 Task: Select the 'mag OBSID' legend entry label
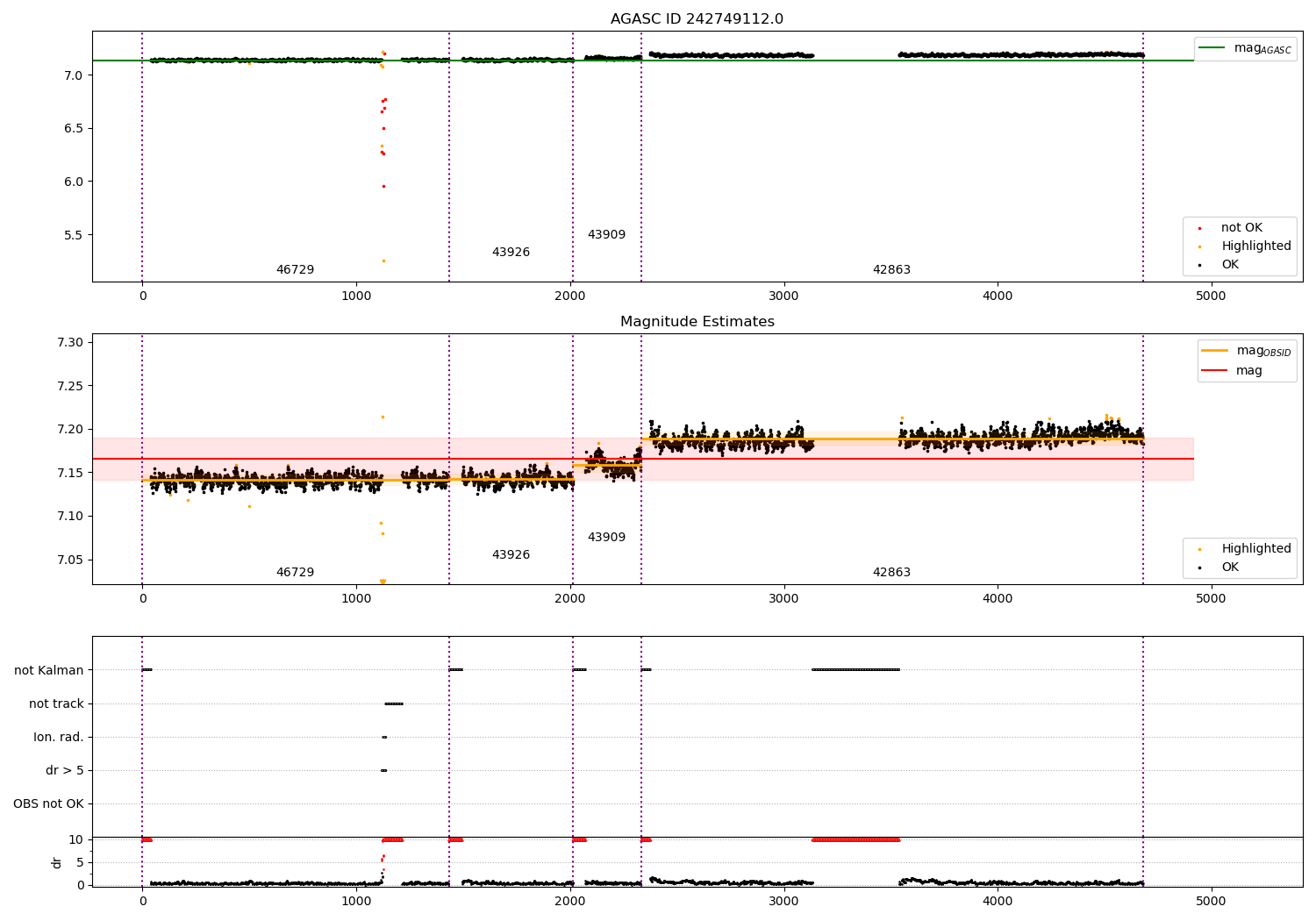(x=1263, y=351)
